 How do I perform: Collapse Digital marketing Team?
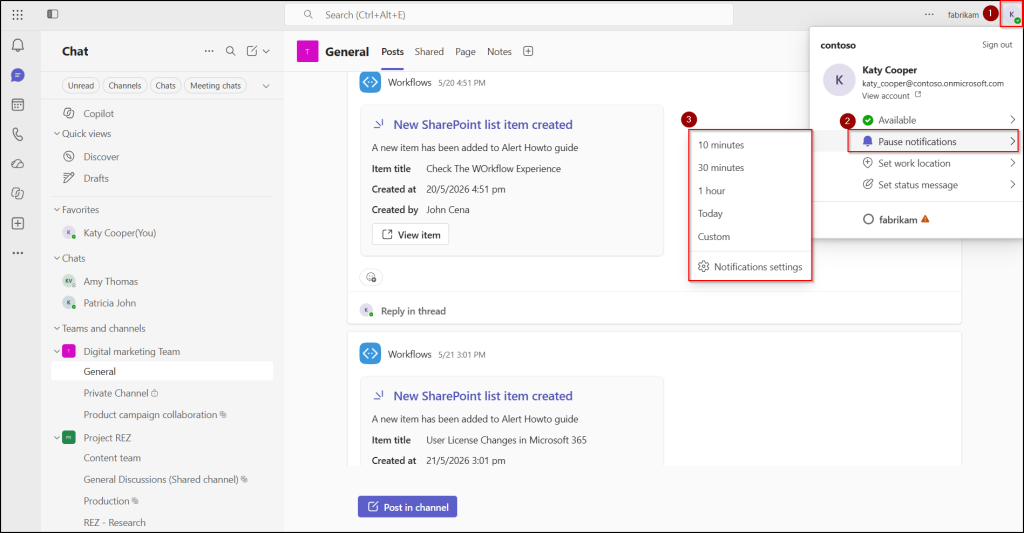point(57,351)
